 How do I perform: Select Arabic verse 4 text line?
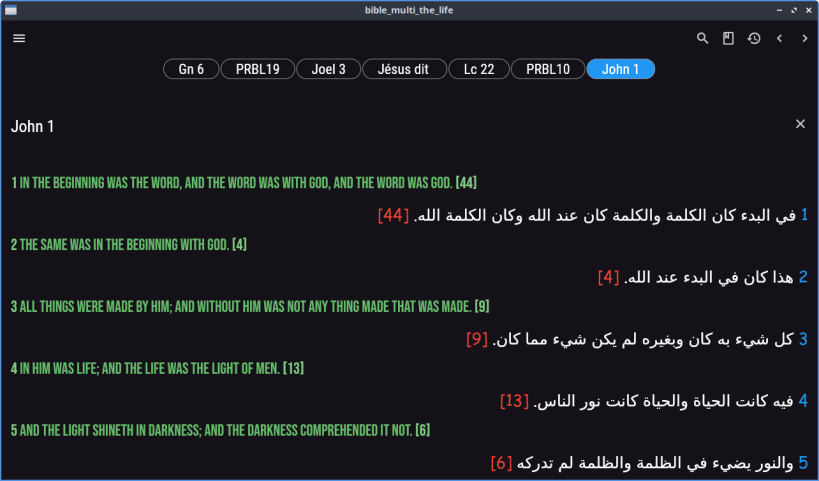tap(654, 401)
